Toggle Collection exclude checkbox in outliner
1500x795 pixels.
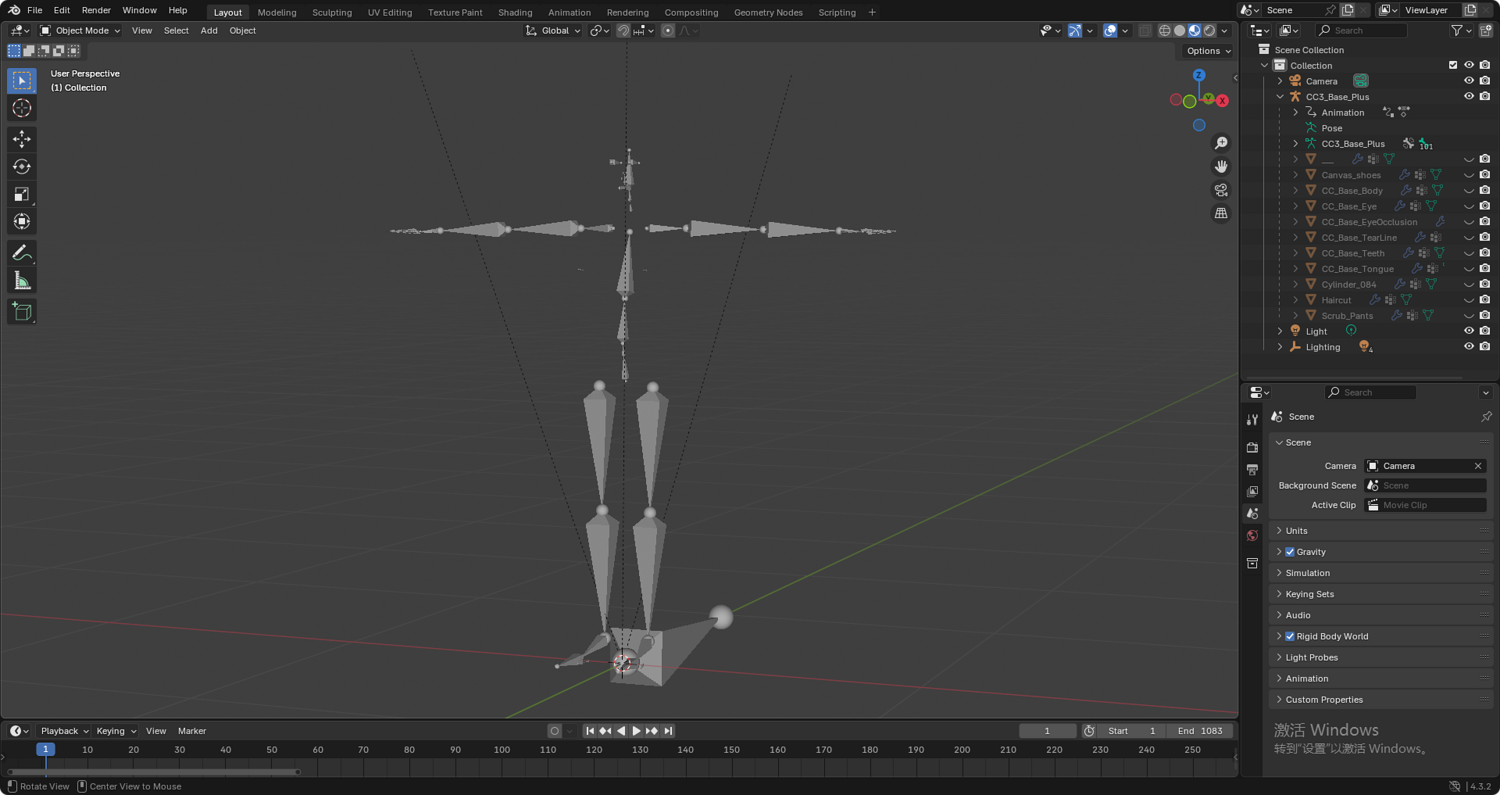pyautogui.click(x=1453, y=65)
